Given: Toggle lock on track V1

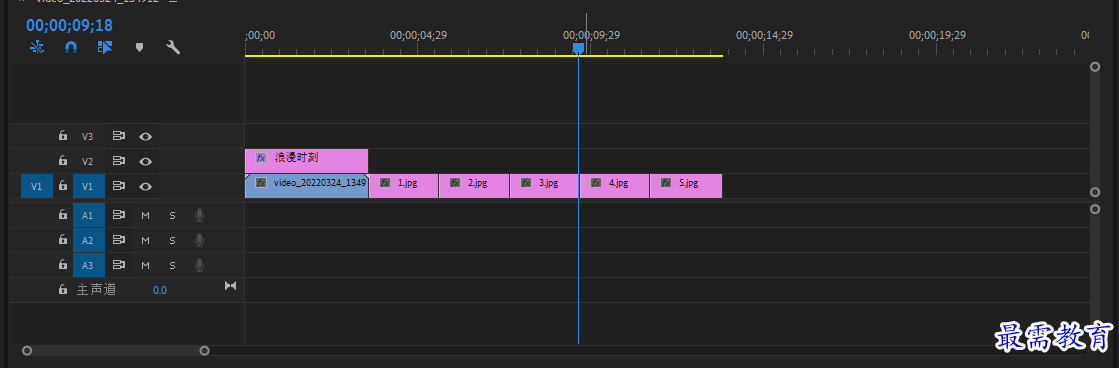Looking at the screenshot, I should [x=63, y=186].
